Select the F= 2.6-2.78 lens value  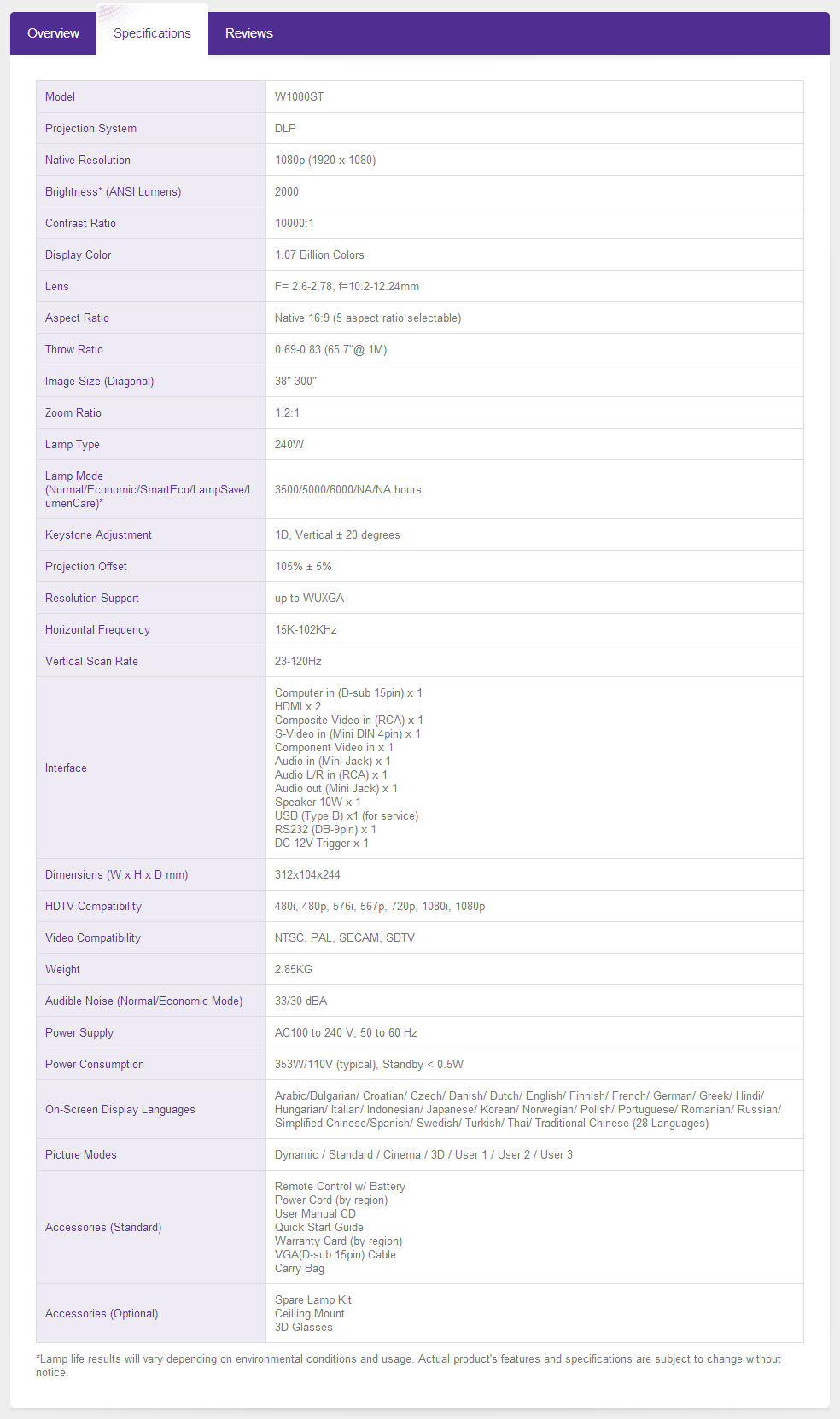(347, 286)
